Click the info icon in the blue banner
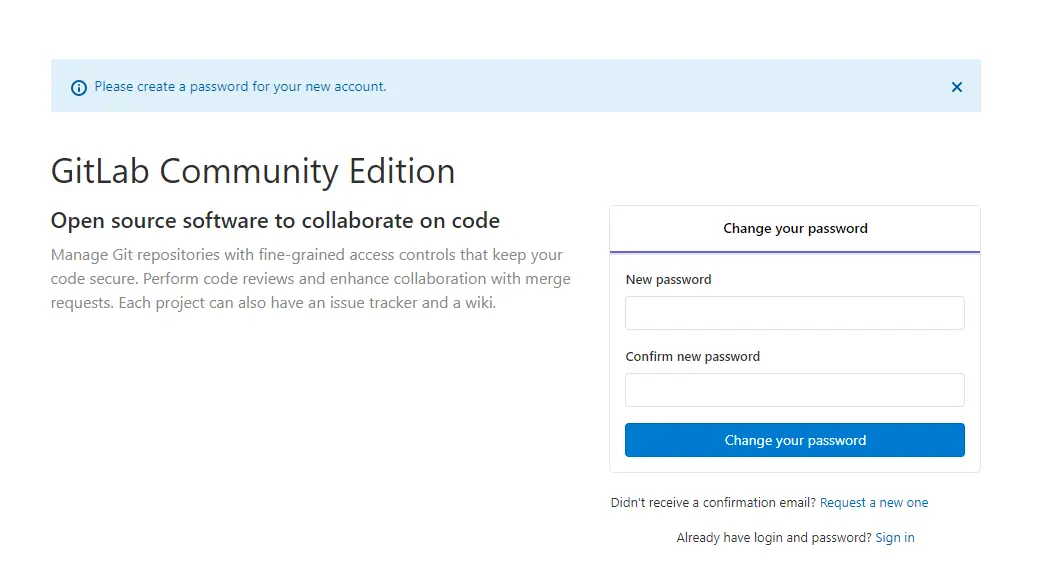The height and width of the screenshot is (572, 1041). 78,88
